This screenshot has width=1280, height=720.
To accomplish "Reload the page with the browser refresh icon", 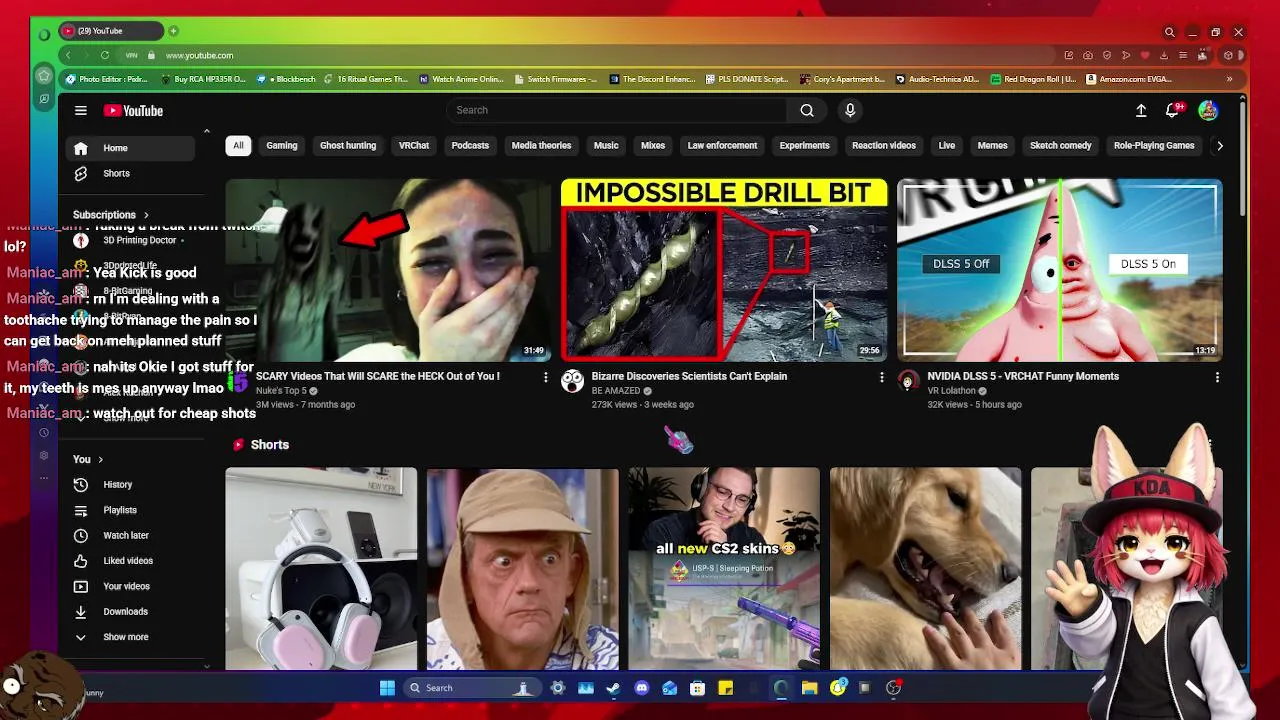I will click(105, 55).
